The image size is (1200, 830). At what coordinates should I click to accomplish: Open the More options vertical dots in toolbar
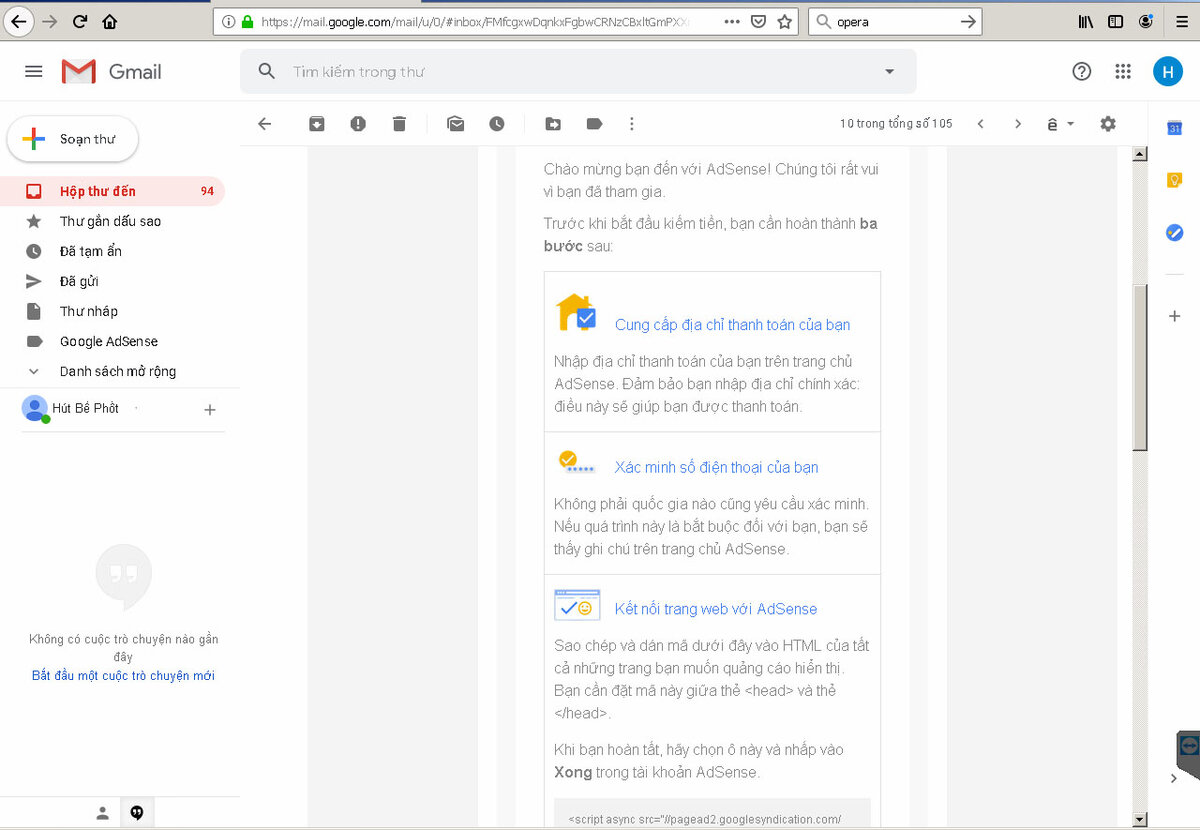631,124
